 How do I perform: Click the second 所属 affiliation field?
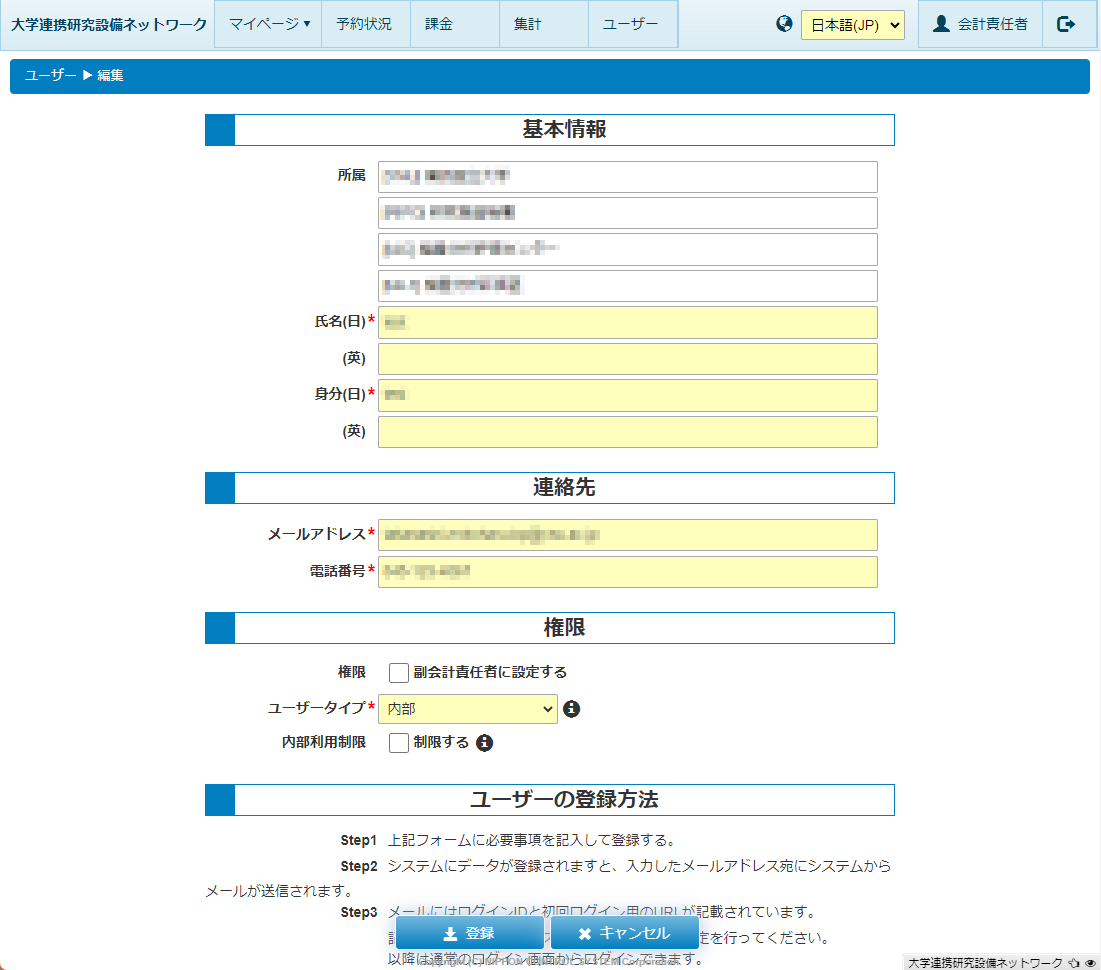628,213
